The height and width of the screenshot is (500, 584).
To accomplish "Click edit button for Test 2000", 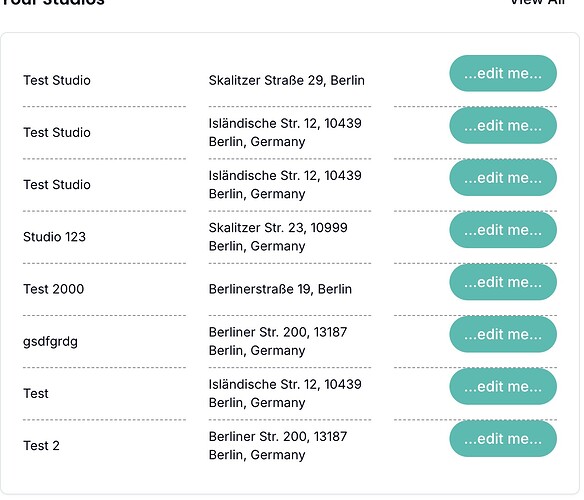I will pyautogui.click(x=503, y=282).
